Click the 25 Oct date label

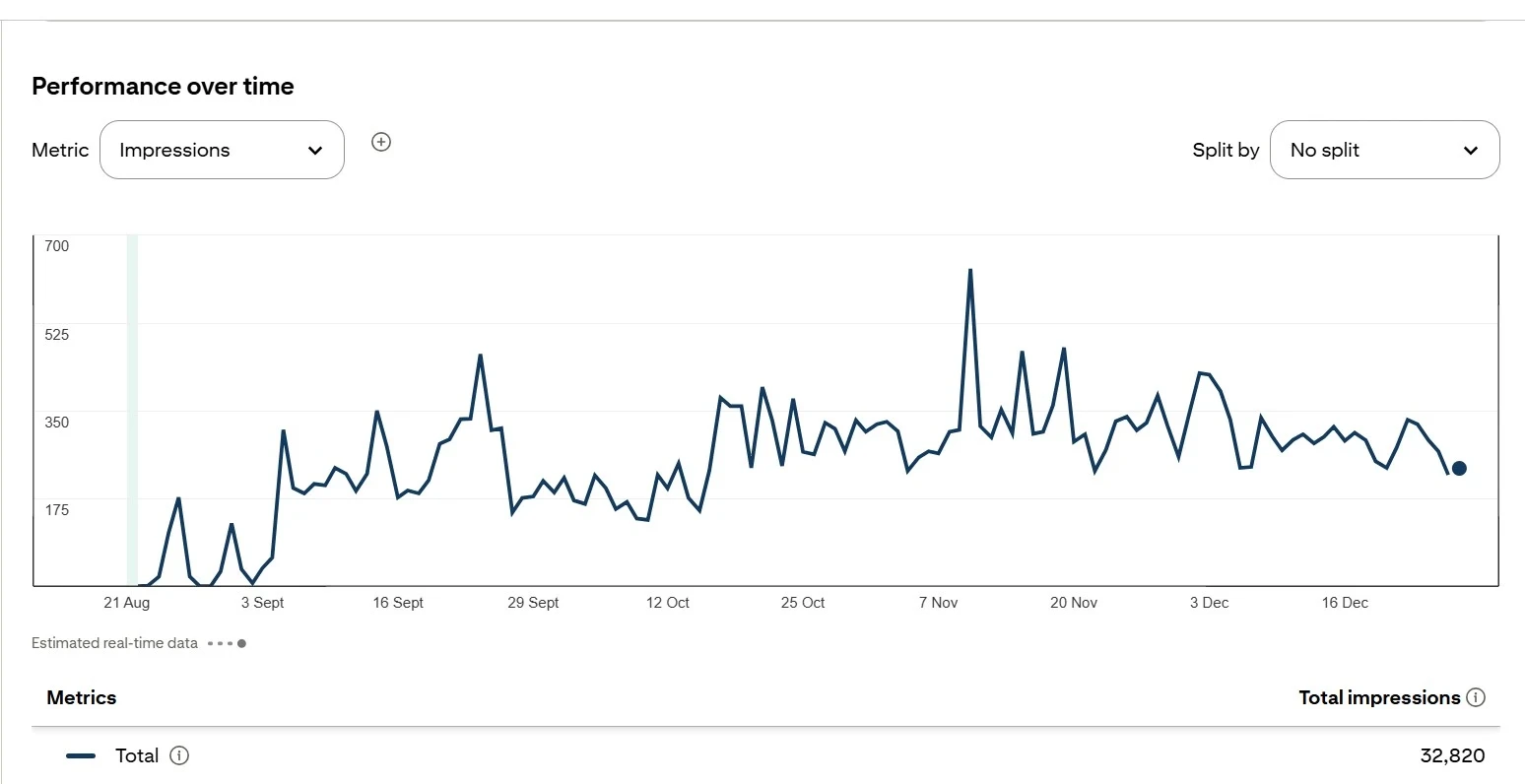[803, 603]
